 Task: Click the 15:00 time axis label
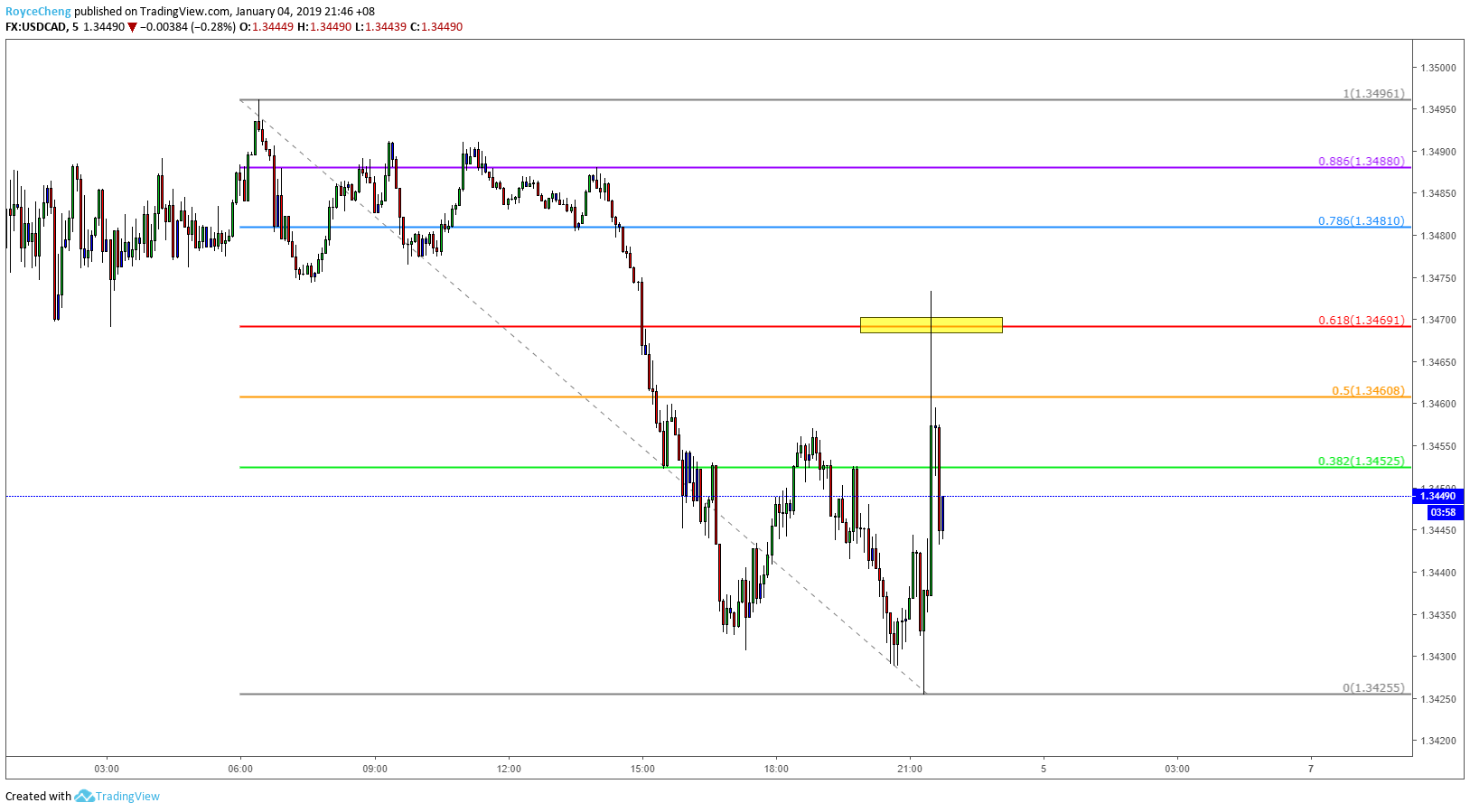642,769
